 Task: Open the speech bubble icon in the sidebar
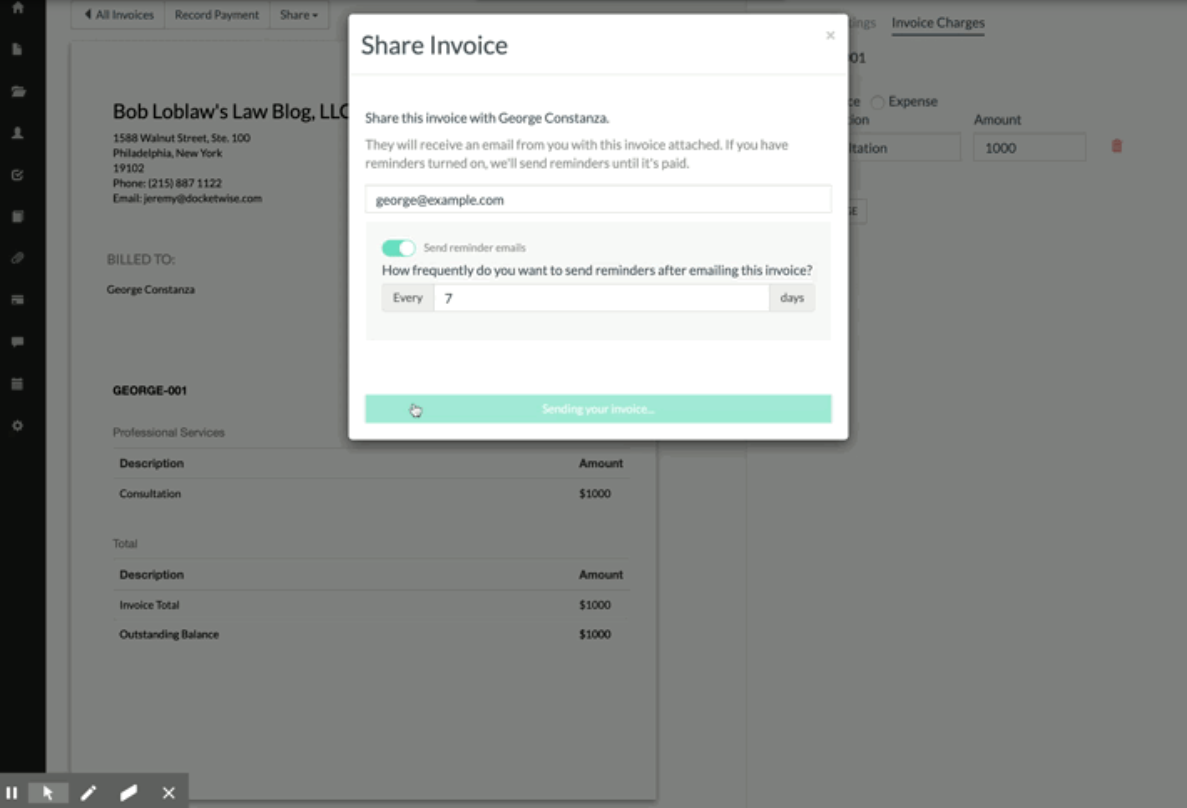click(x=17, y=342)
